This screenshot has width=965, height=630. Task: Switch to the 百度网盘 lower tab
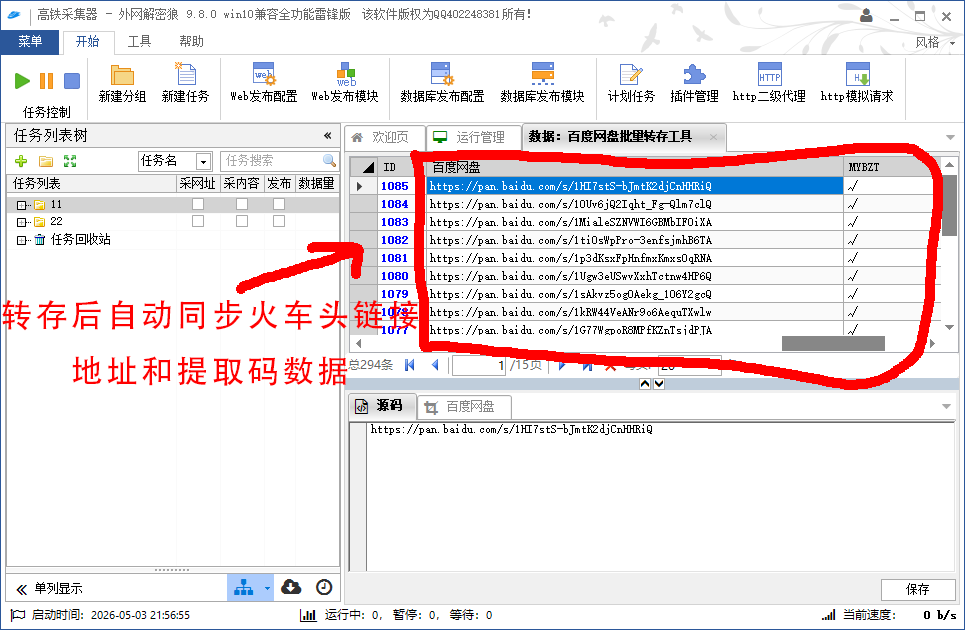(463, 407)
